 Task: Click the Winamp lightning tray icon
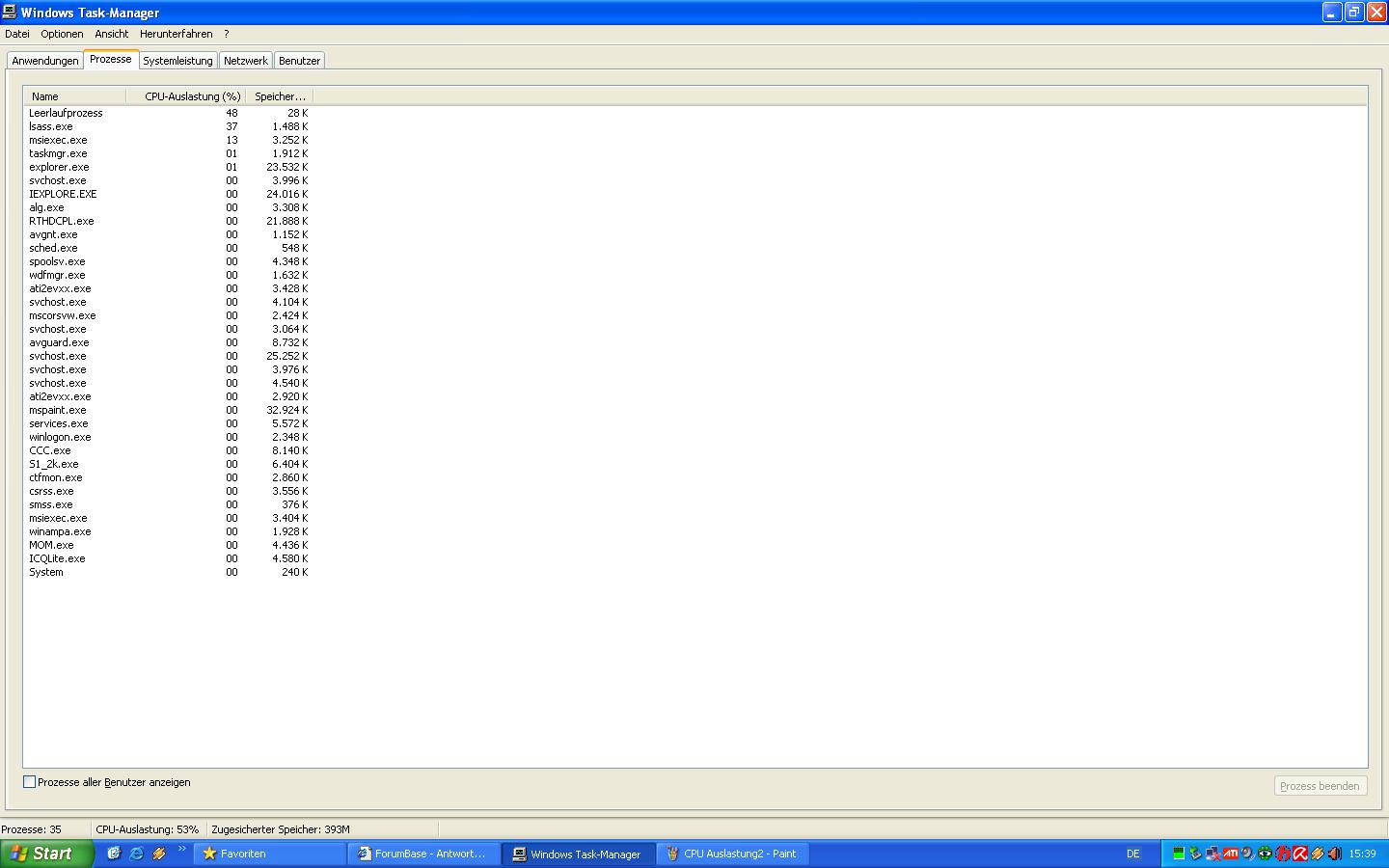pos(1318,854)
